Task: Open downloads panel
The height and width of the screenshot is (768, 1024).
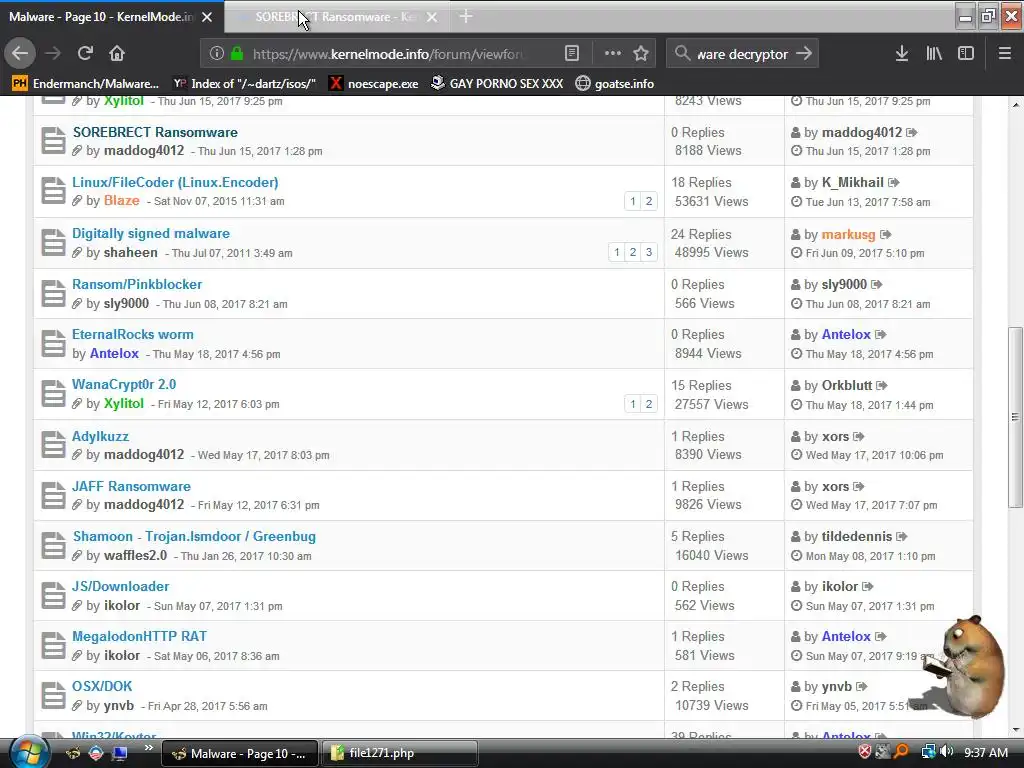Action: (902, 54)
